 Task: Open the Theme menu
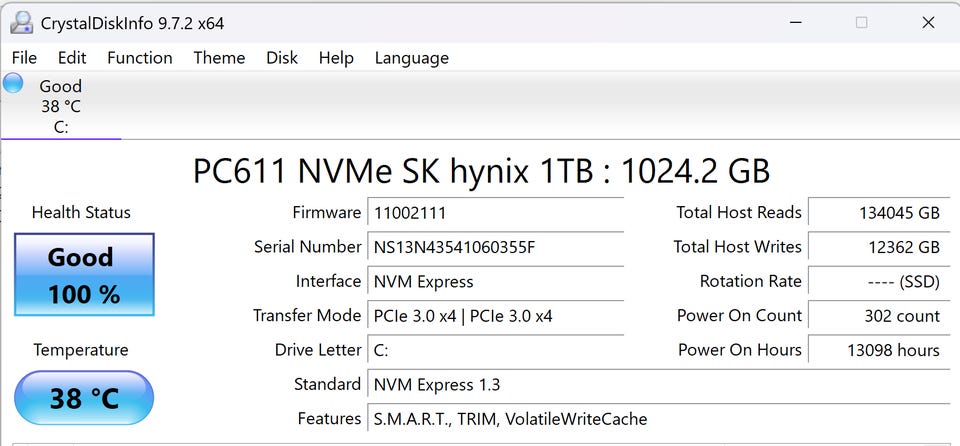point(219,58)
